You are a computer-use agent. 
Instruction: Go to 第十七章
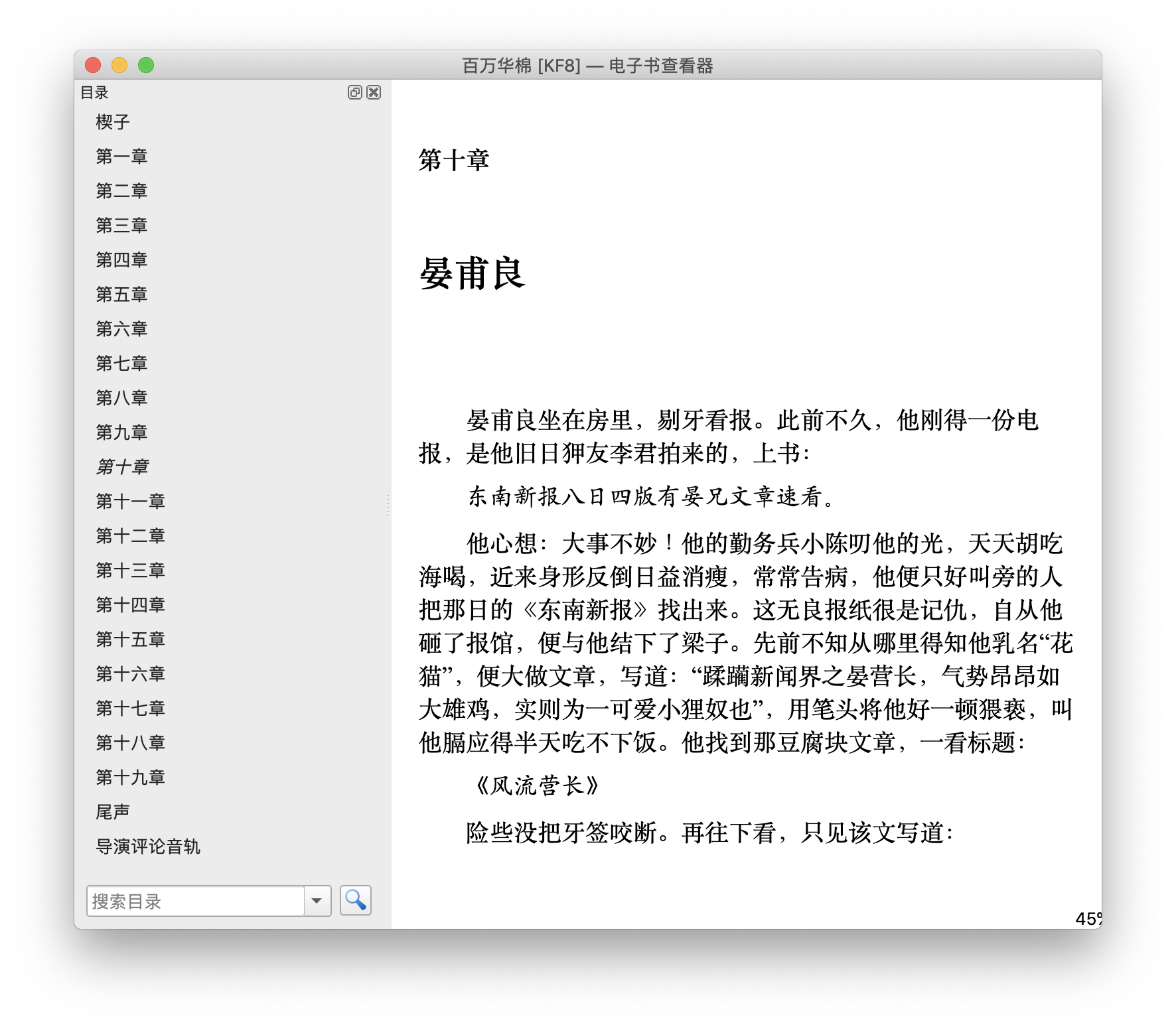(x=130, y=709)
